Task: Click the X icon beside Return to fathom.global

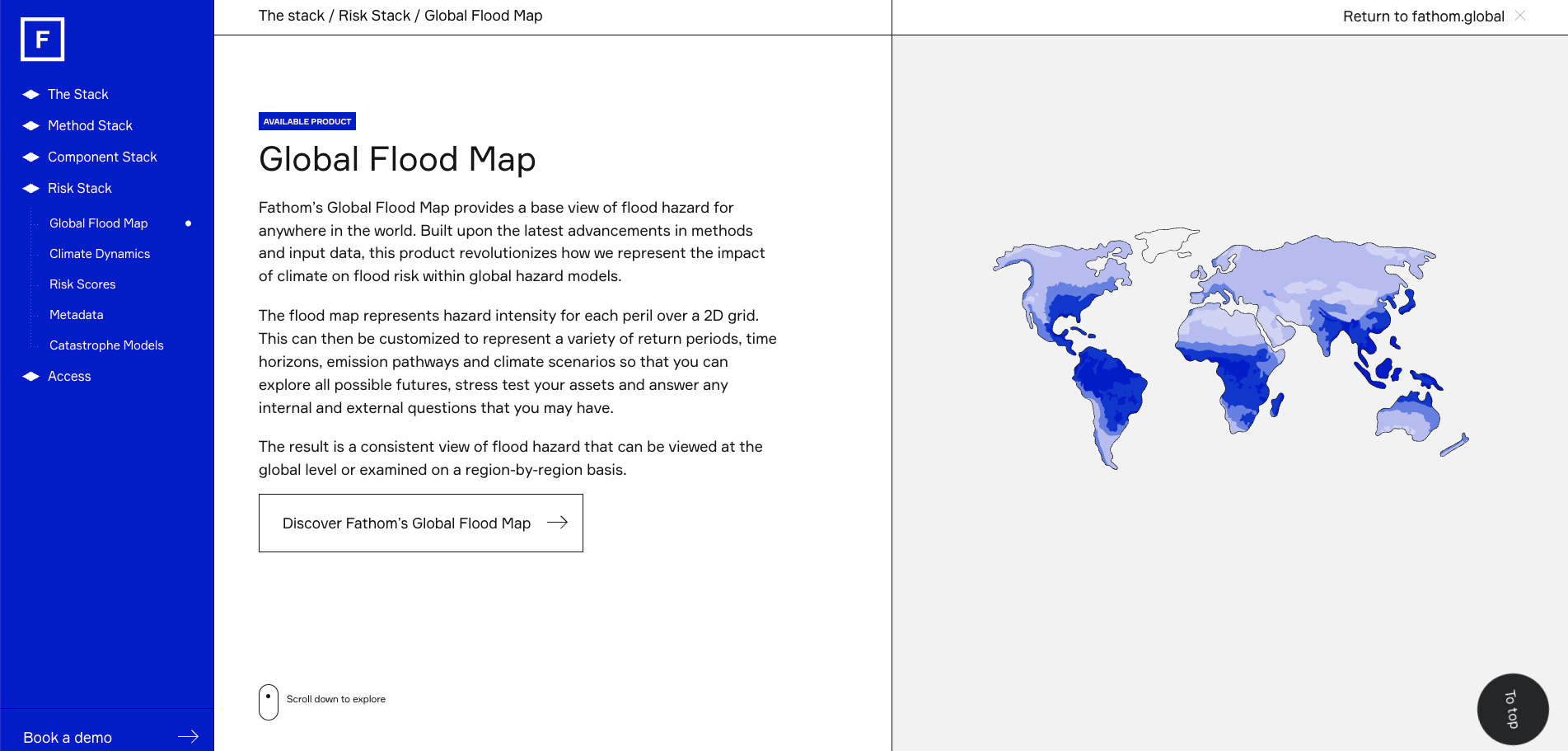Action: click(1520, 16)
